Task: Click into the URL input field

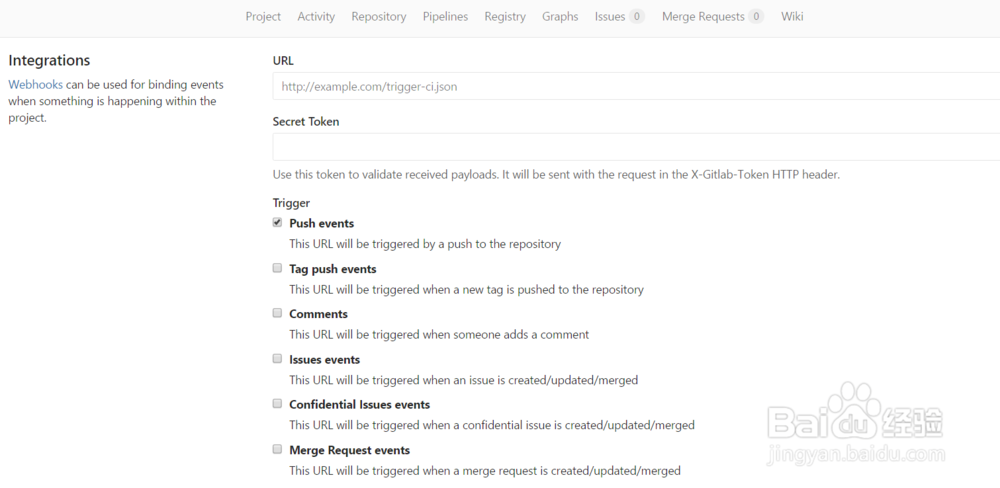Action: coord(635,87)
